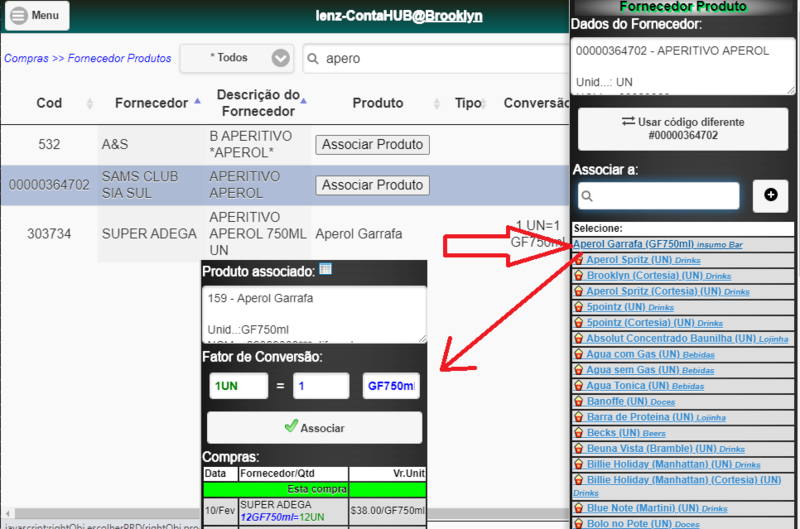This screenshot has width=800, height=529.
Task: Click the icon beside Agua com Gas
Action: coord(579,354)
